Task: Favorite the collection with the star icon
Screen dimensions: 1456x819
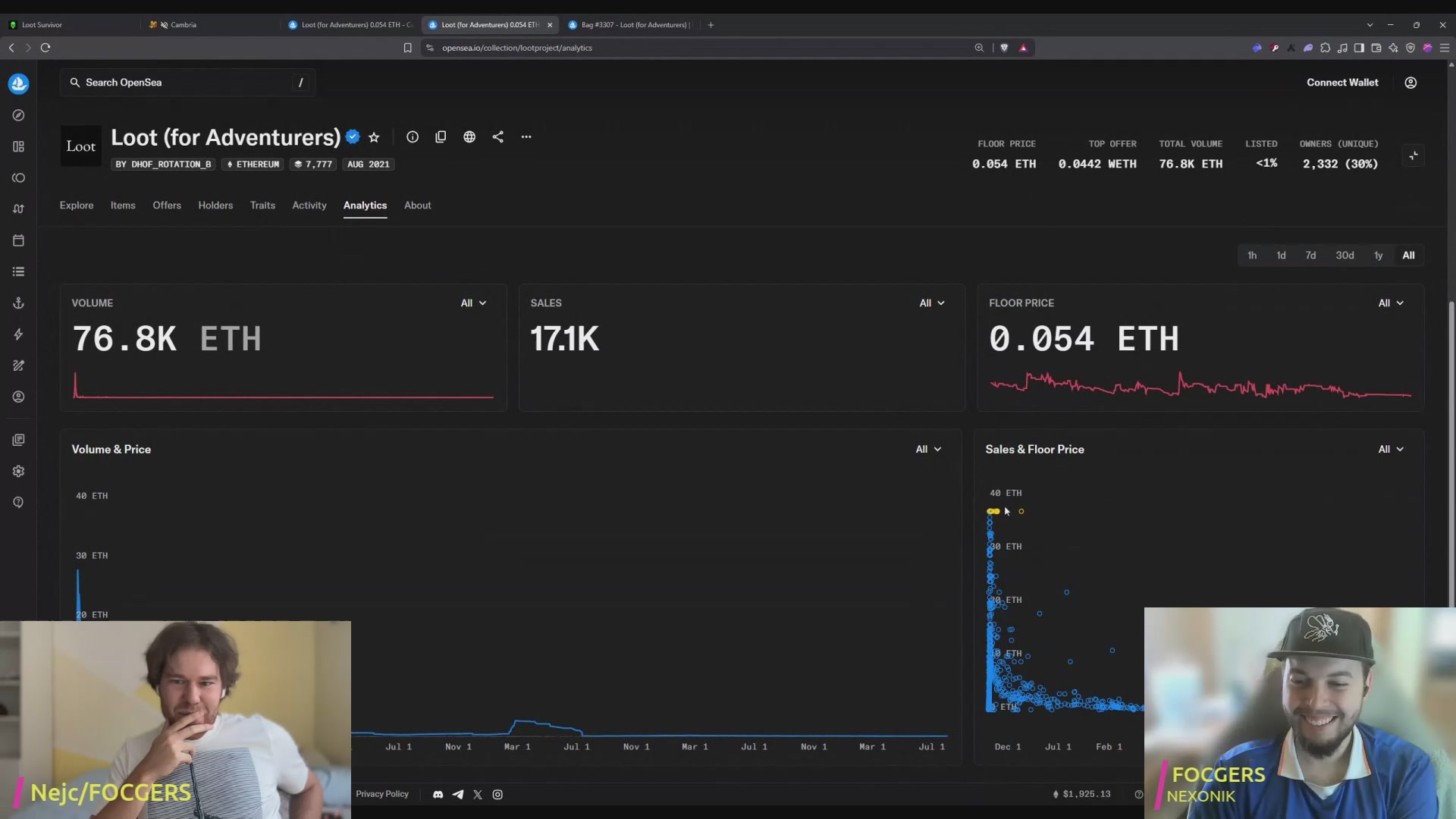Action: pos(374,137)
